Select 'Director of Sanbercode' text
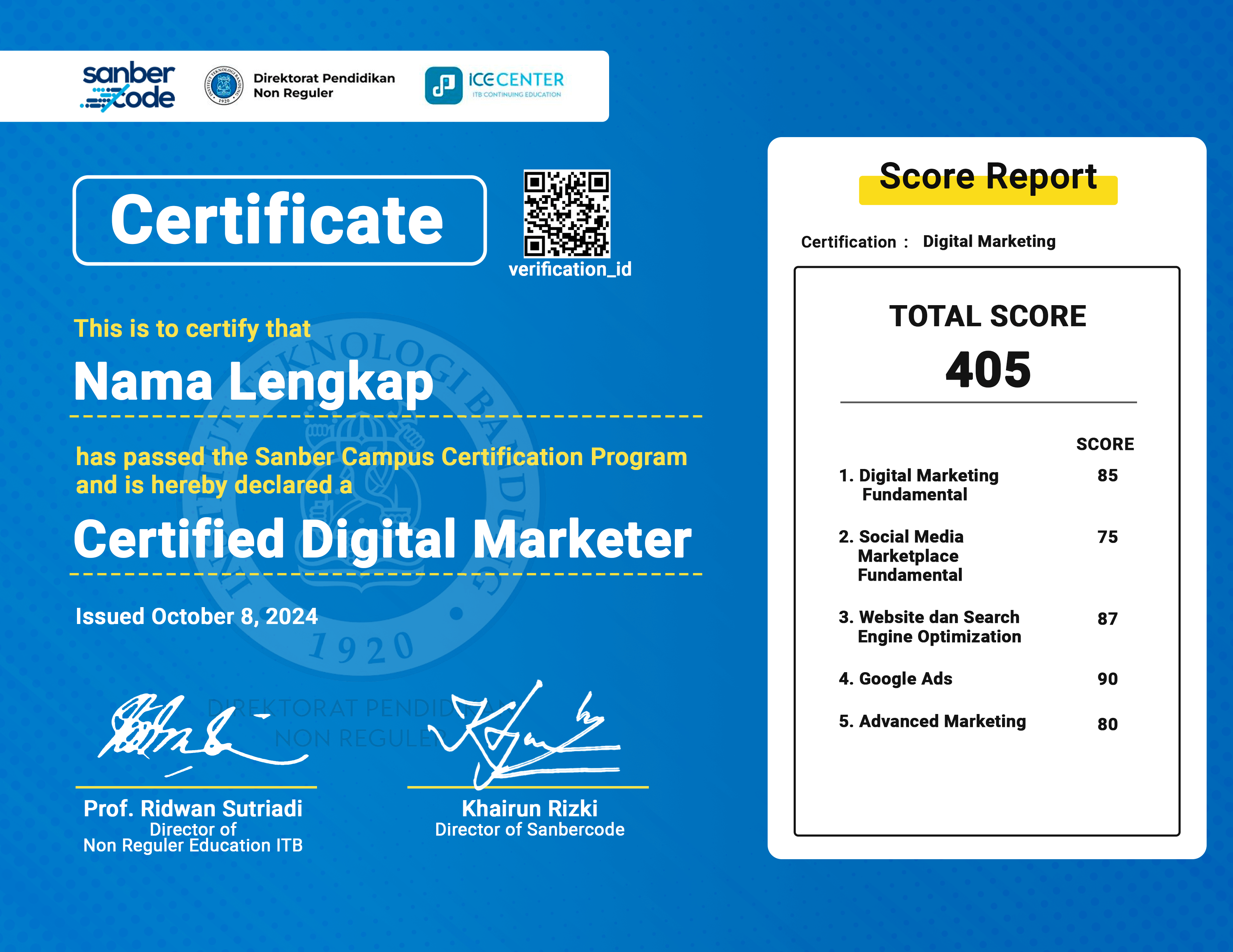The width and height of the screenshot is (1233, 952). click(x=530, y=829)
